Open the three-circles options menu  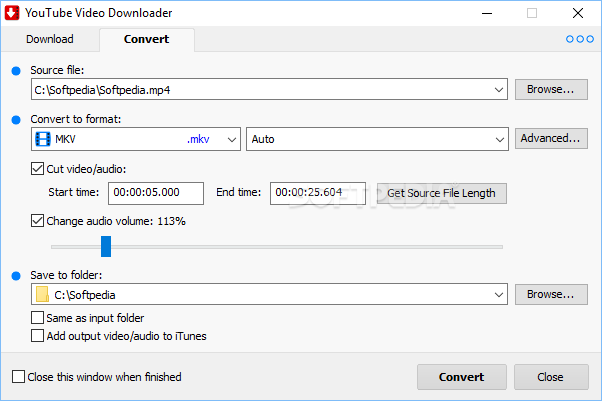(x=580, y=39)
